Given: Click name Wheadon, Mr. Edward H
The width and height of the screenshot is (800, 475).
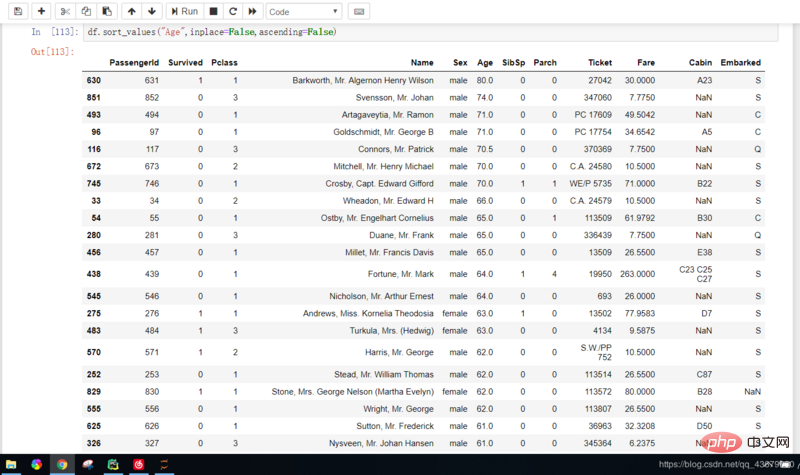Looking at the screenshot, I should point(388,201).
